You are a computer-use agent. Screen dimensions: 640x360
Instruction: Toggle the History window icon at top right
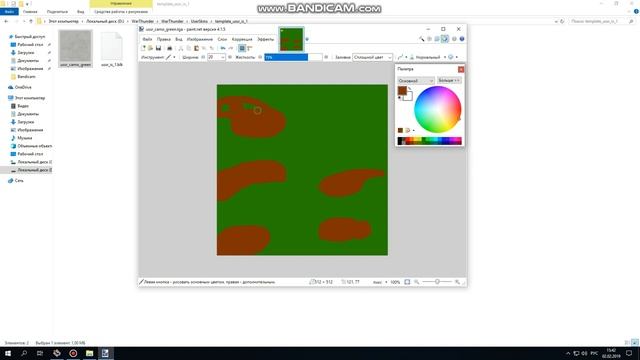pos(429,39)
